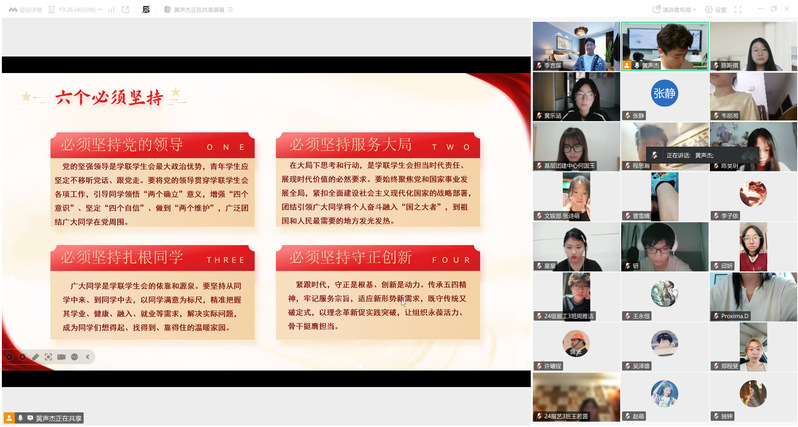Select the 黄声杰 highlighted speaker tile
The width and height of the screenshot is (798, 427).
click(x=664, y=46)
